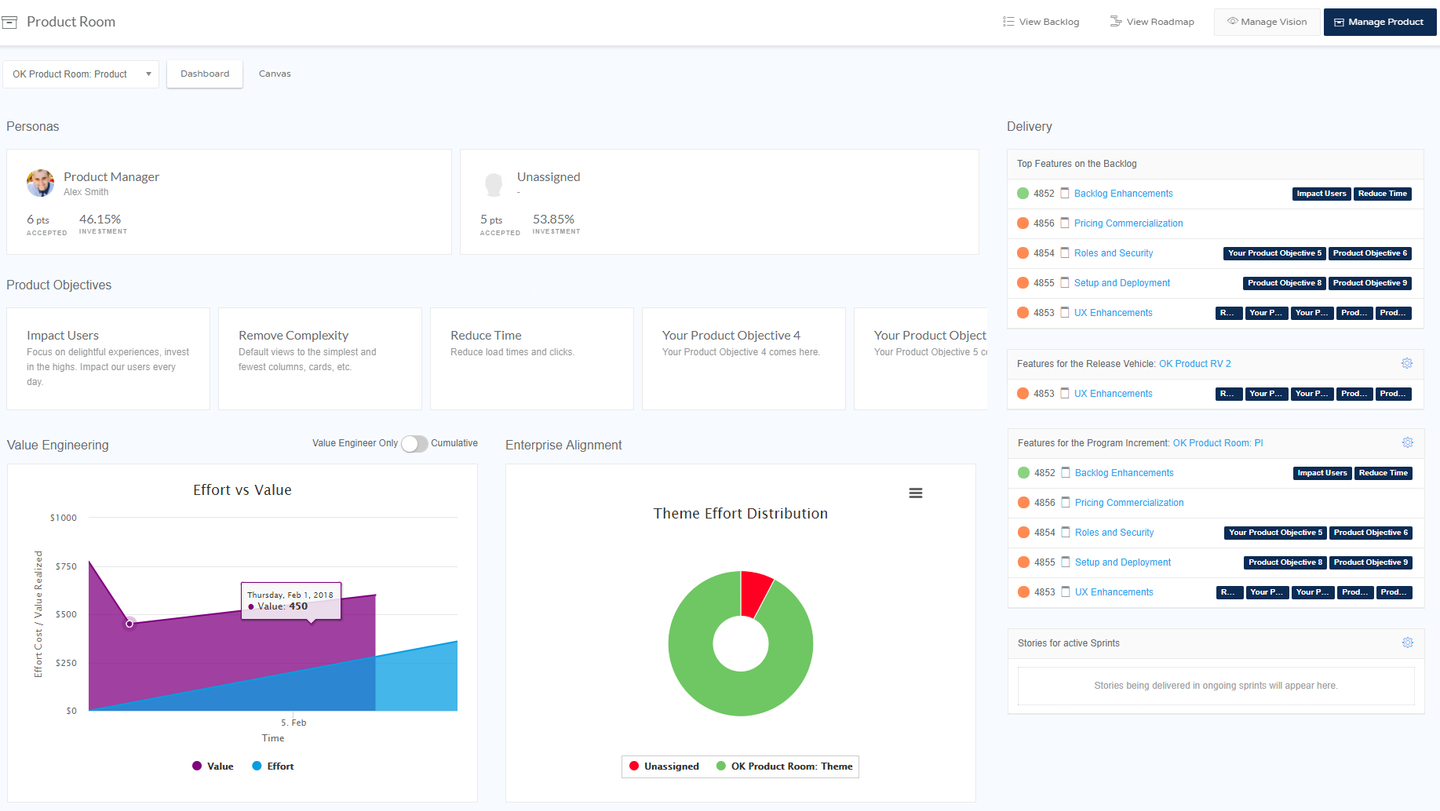Open the View Roadmap link
This screenshot has height=811, width=1440.
tap(1152, 22)
